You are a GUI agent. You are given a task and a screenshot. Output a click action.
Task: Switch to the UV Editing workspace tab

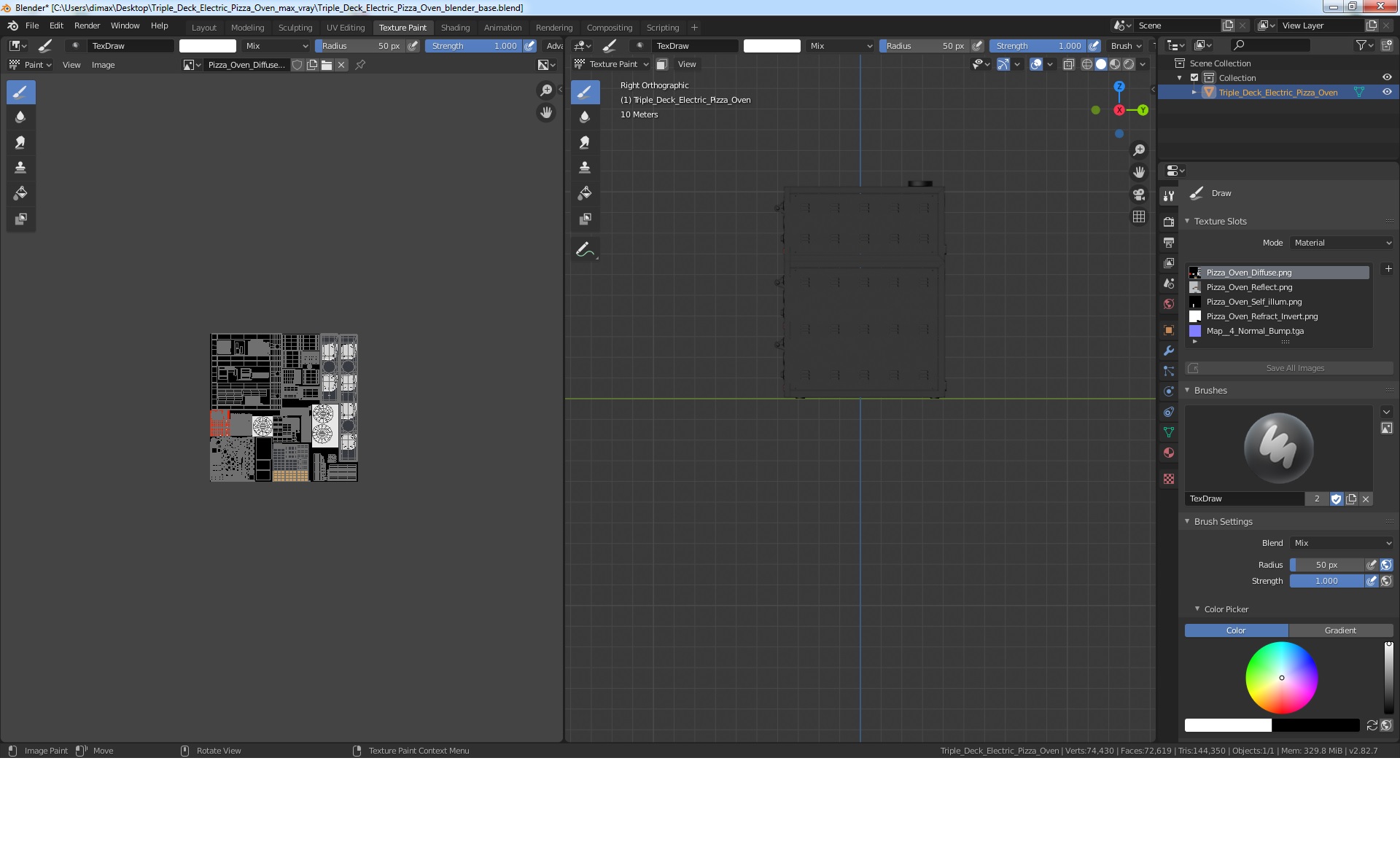pyautogui.click(x=346, y=28)
